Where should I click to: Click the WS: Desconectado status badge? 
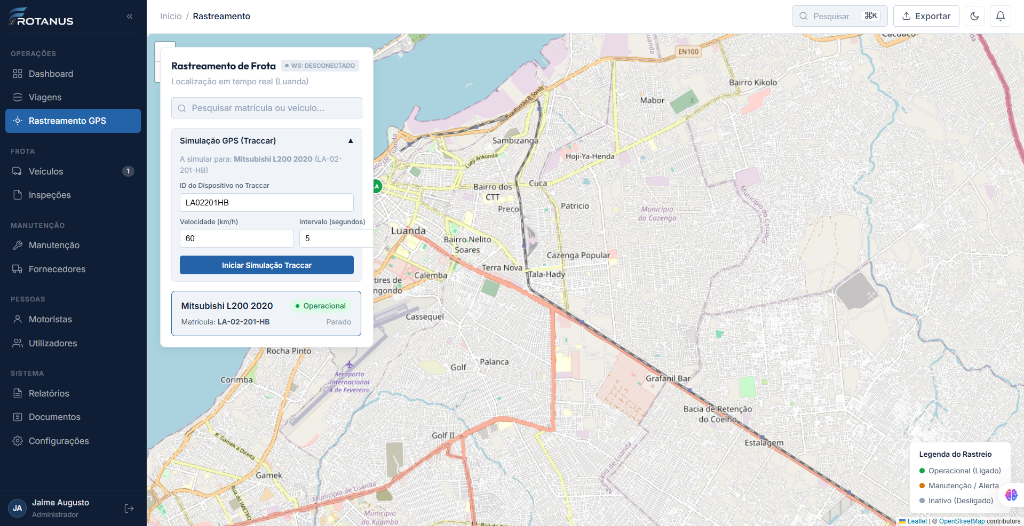[320, 66]
